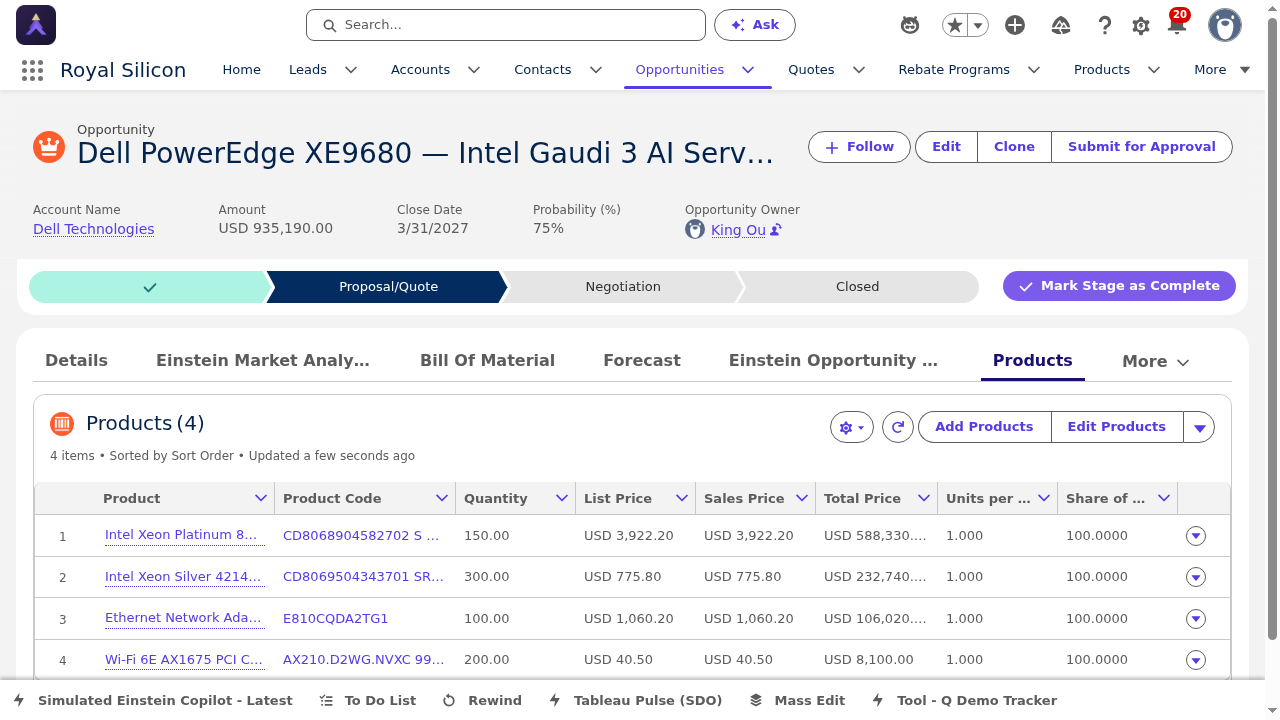Viewport: 1280px width, 720px height.
Task: Expand the Rebate Programs navigation chevron
Action: [x=1034, y=70]
